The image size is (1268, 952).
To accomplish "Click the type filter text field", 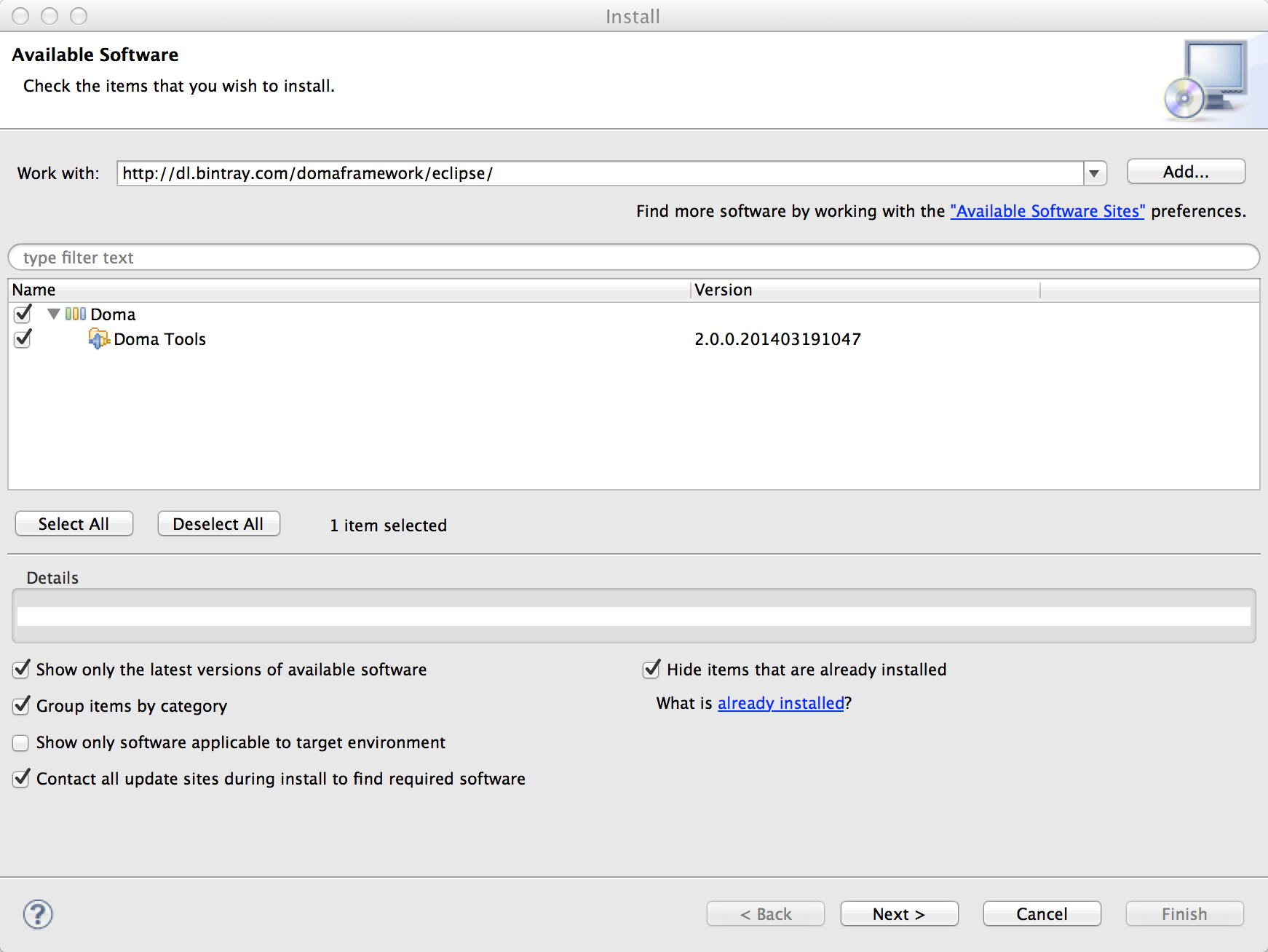I will tap(633, 258).
